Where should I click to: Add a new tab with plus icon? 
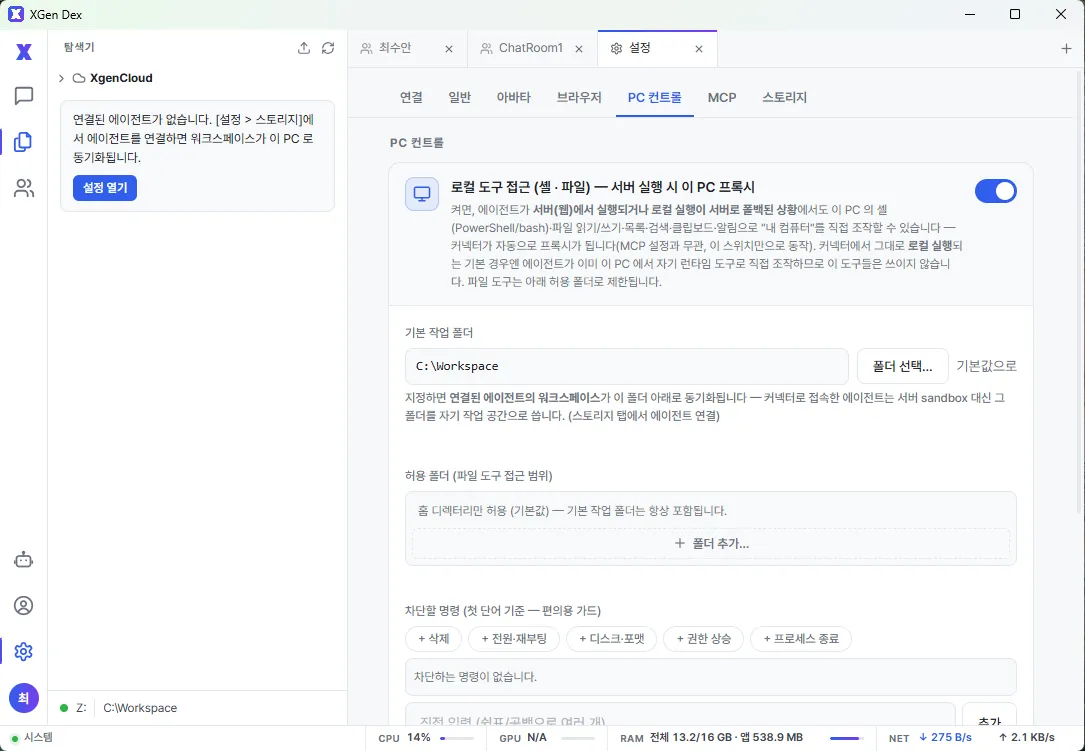[1066, 48]
